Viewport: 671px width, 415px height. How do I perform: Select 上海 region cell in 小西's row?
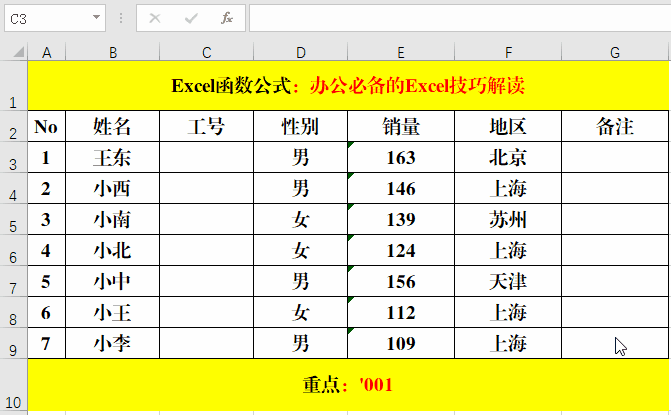click(x=508, y=188)
